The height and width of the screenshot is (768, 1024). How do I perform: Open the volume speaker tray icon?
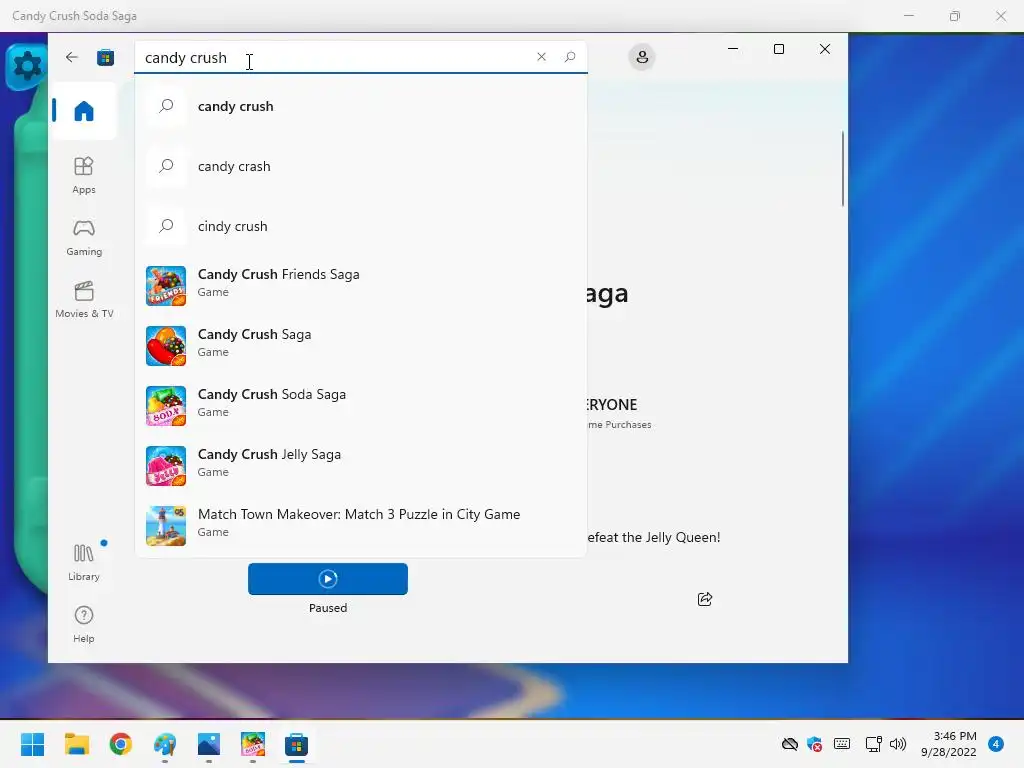pyautogui.click(x=898, y=744)
